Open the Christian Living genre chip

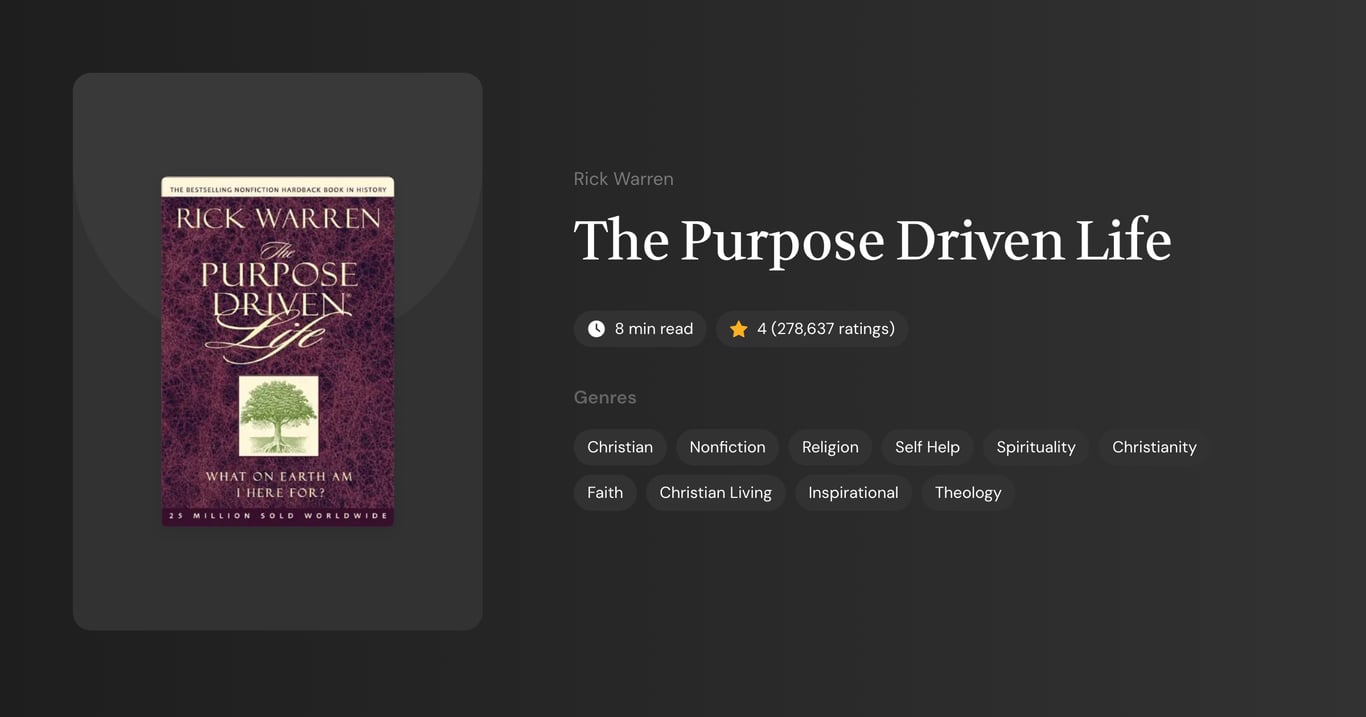[x=715, y=492]
